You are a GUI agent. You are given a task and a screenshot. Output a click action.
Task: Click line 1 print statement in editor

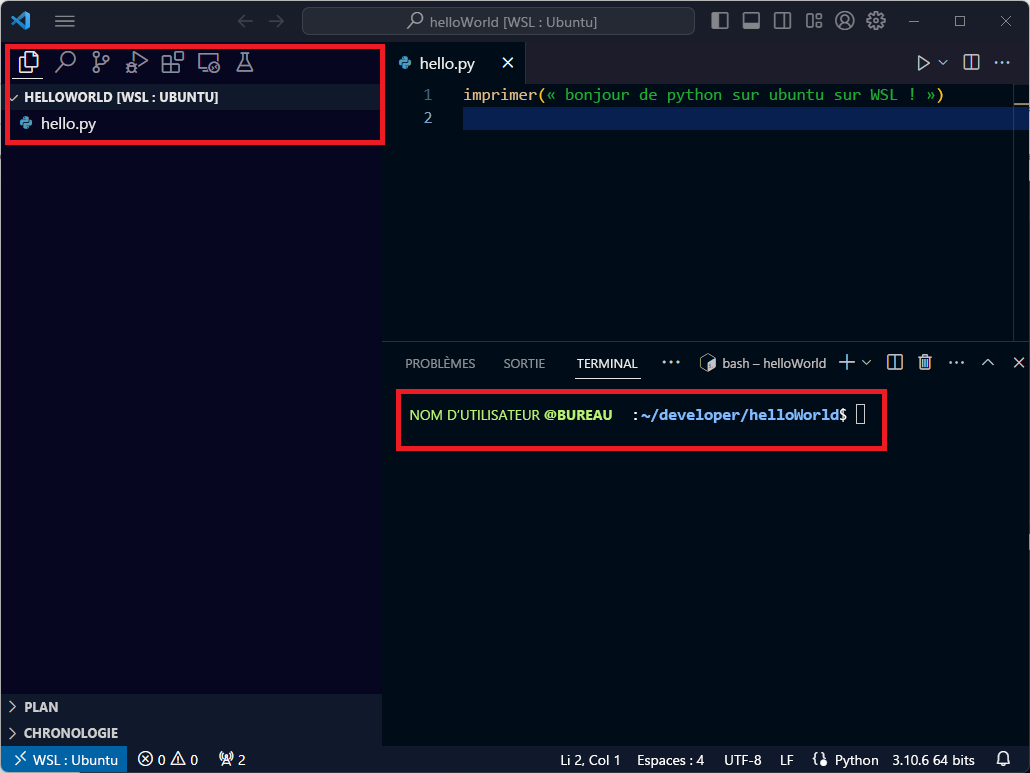coord(703,95)
